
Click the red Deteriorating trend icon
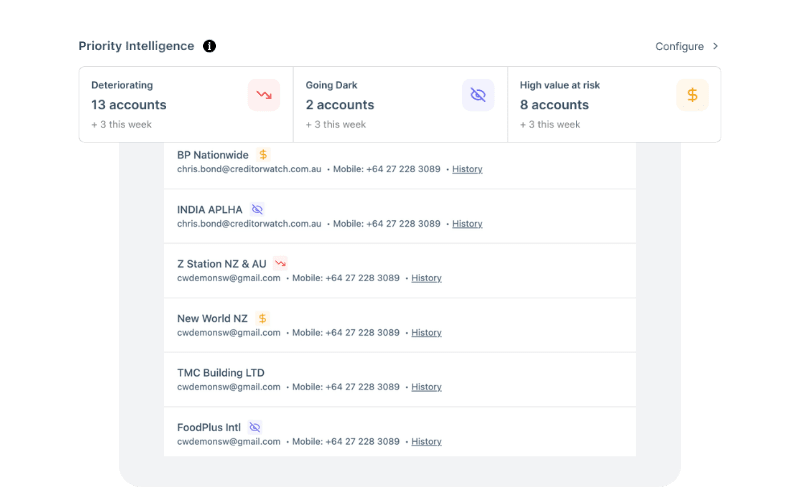pos(264,95)
